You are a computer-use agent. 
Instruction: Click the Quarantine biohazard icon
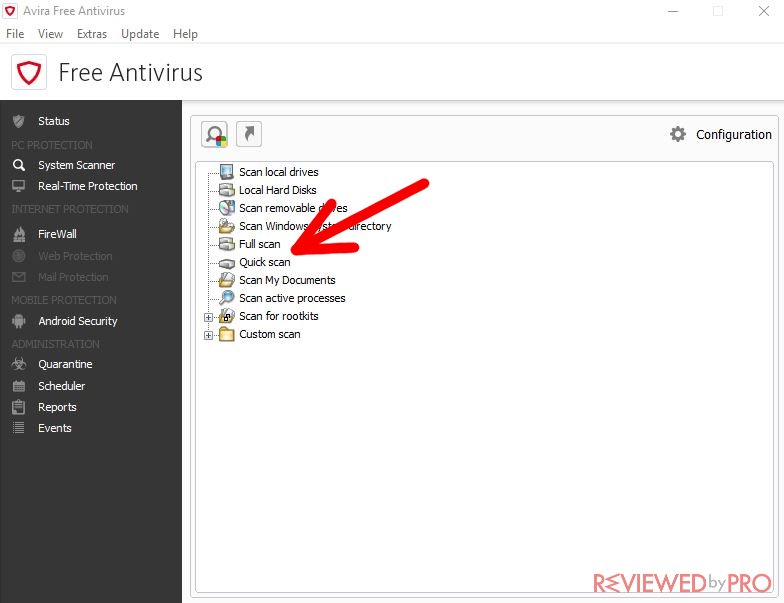click(x=19, y=364)
